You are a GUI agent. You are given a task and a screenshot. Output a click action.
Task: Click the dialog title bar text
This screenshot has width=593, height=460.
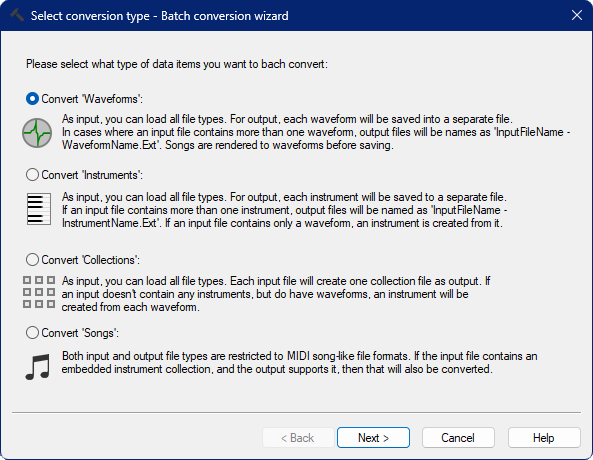pyautogui.click(x=160, y=16)
